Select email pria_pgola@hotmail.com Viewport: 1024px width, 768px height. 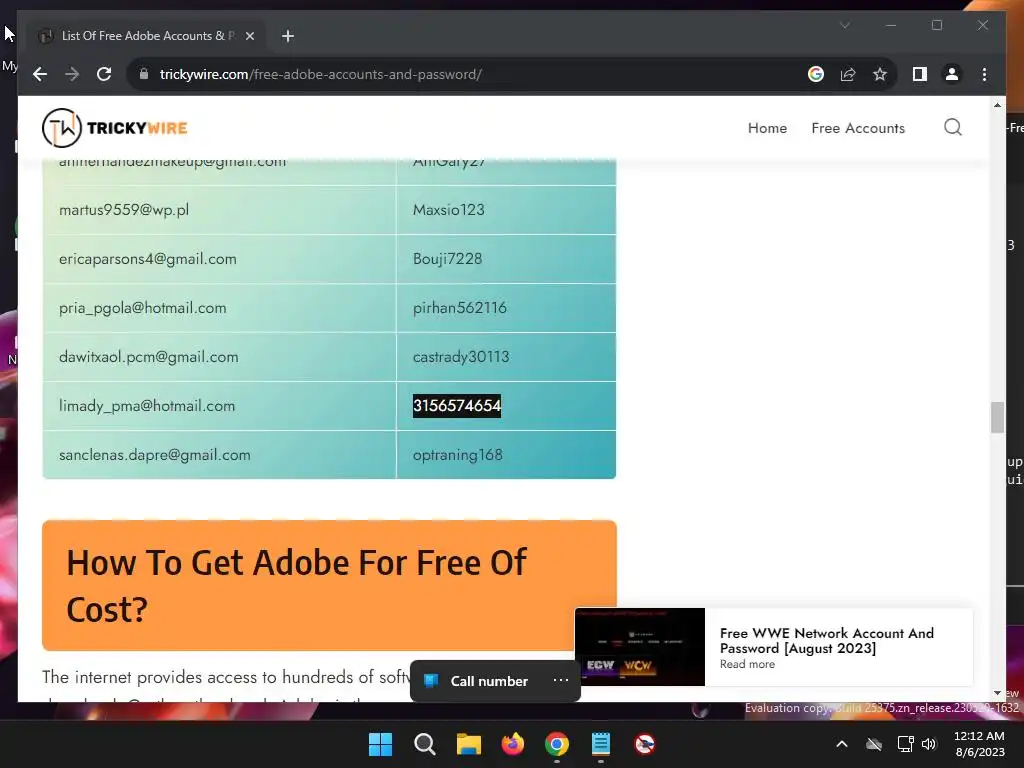point(142,308)
